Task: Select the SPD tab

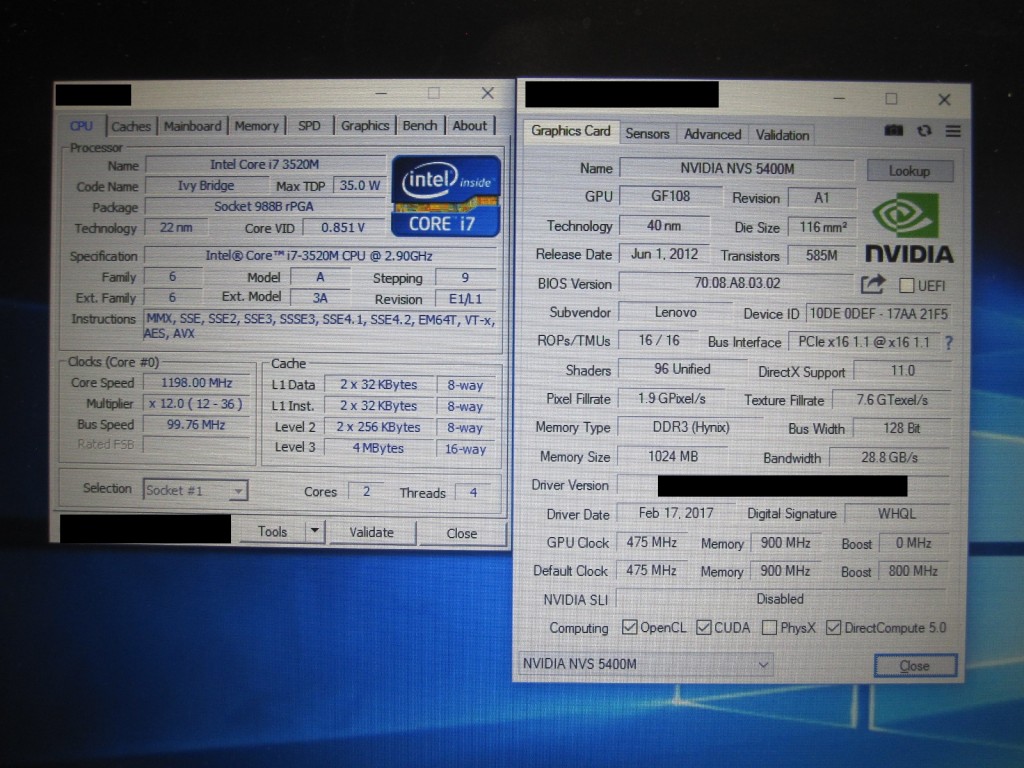Action: tap(310, 126)
